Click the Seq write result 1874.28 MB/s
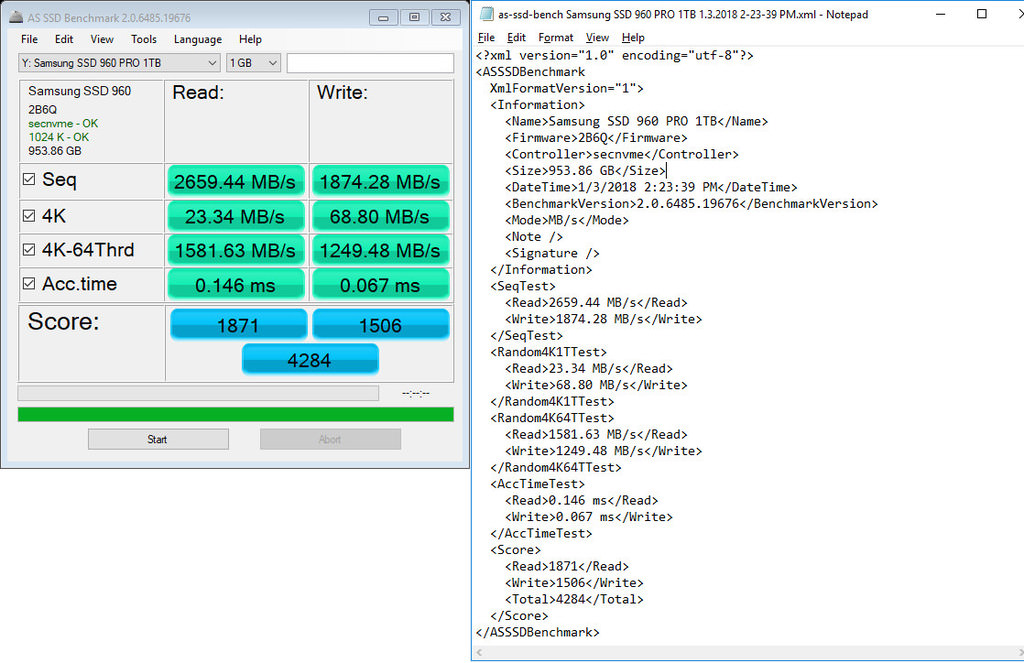1024x663 pixels. point(380,181)
